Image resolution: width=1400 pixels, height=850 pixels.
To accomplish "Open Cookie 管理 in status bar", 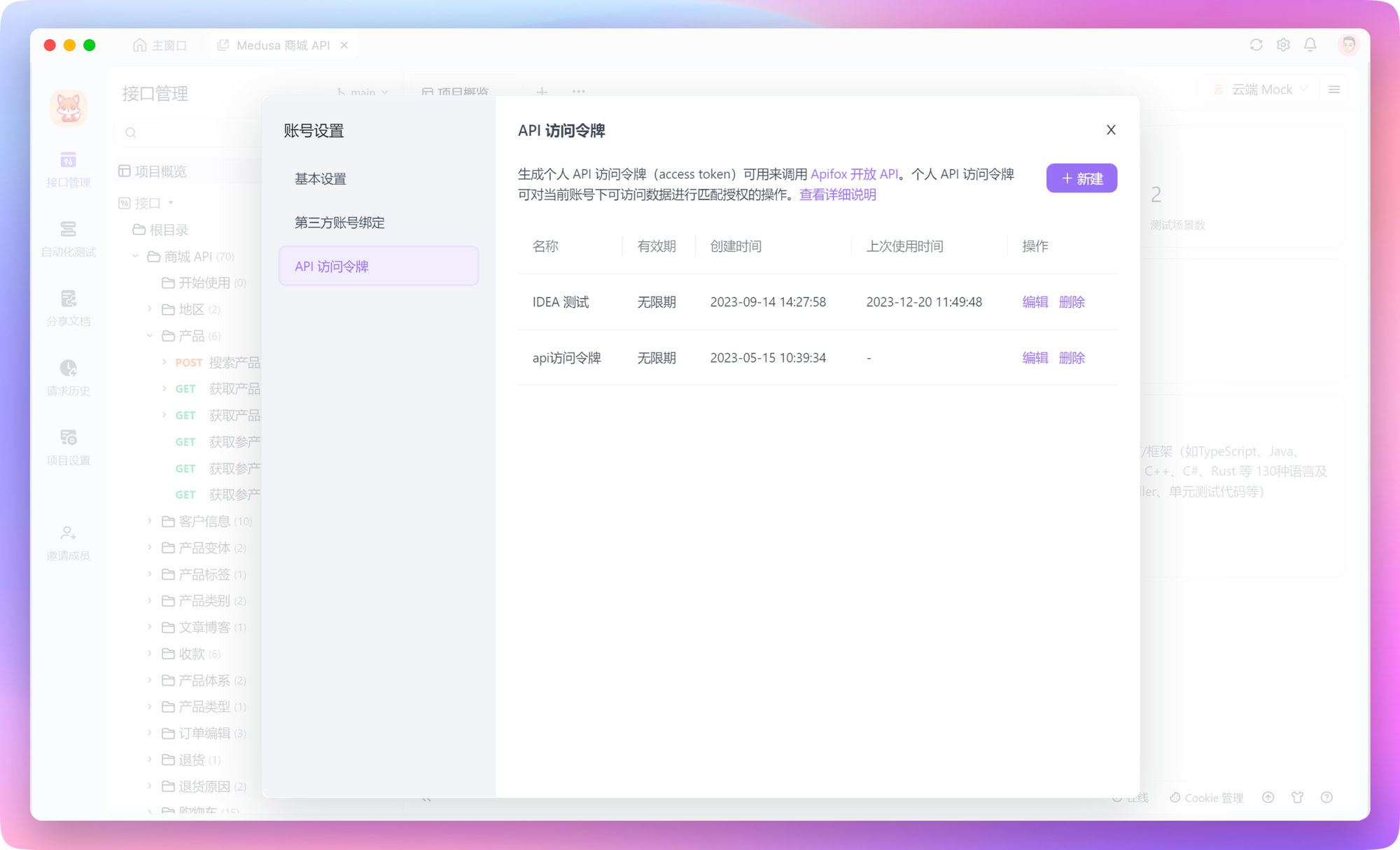I will click(x=1207, y=798).
